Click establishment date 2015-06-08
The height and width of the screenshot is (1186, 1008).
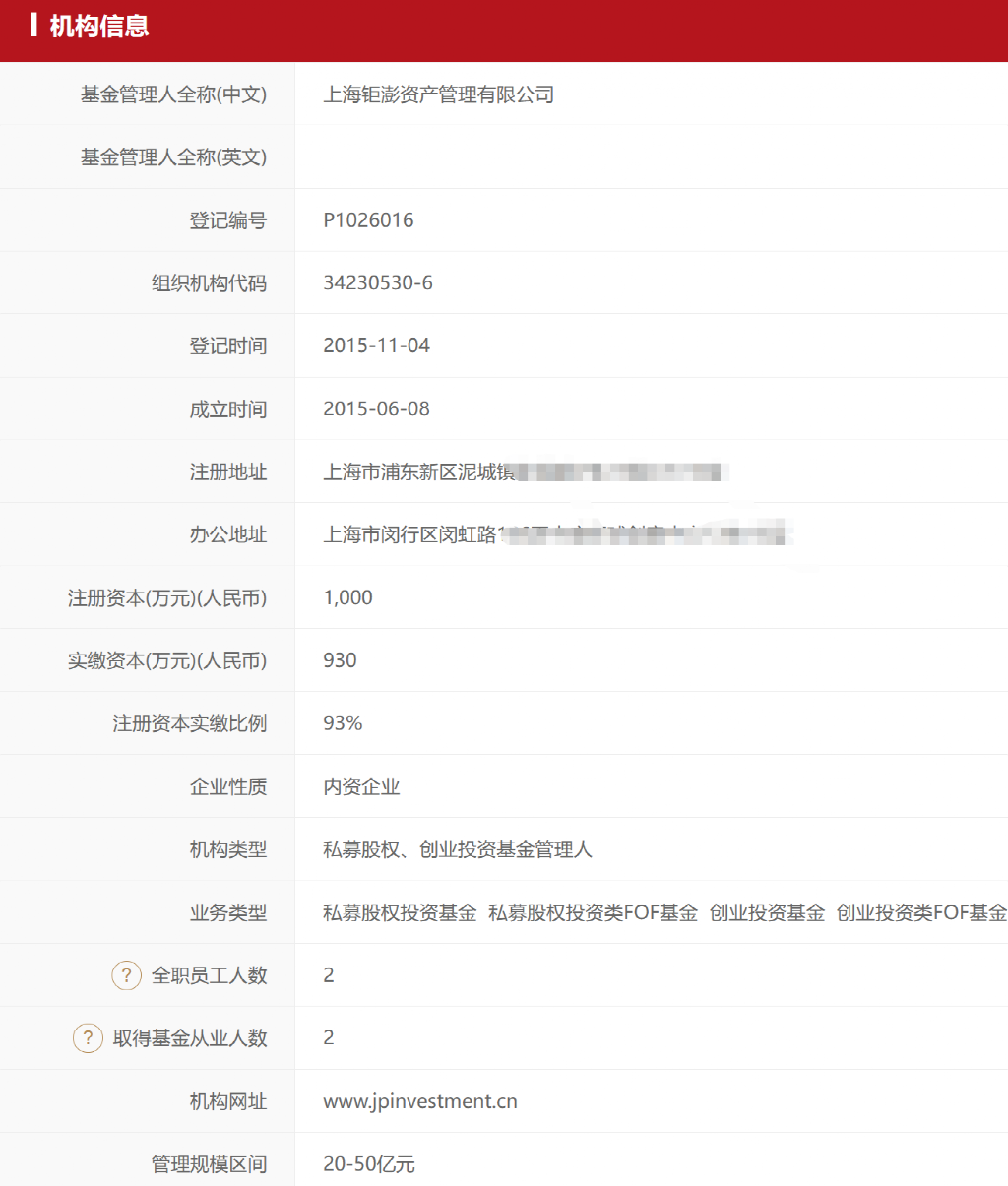tap(377, 409)
